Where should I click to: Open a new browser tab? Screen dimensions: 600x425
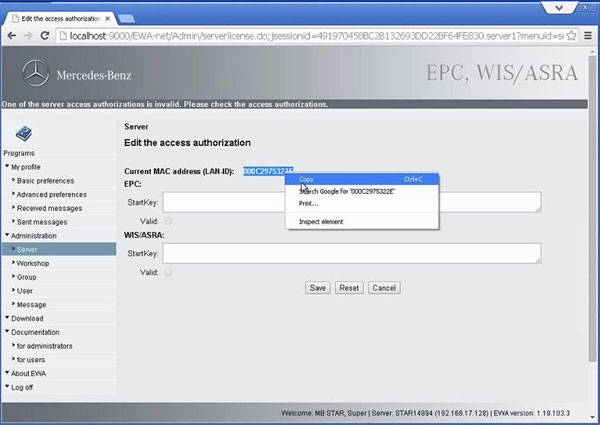[x=126, y=18]
